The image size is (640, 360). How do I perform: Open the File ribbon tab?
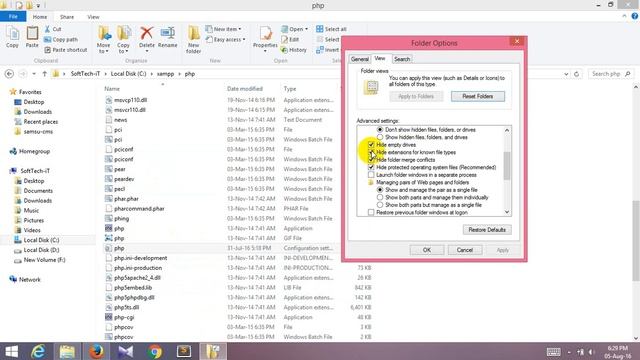[13, 17]
